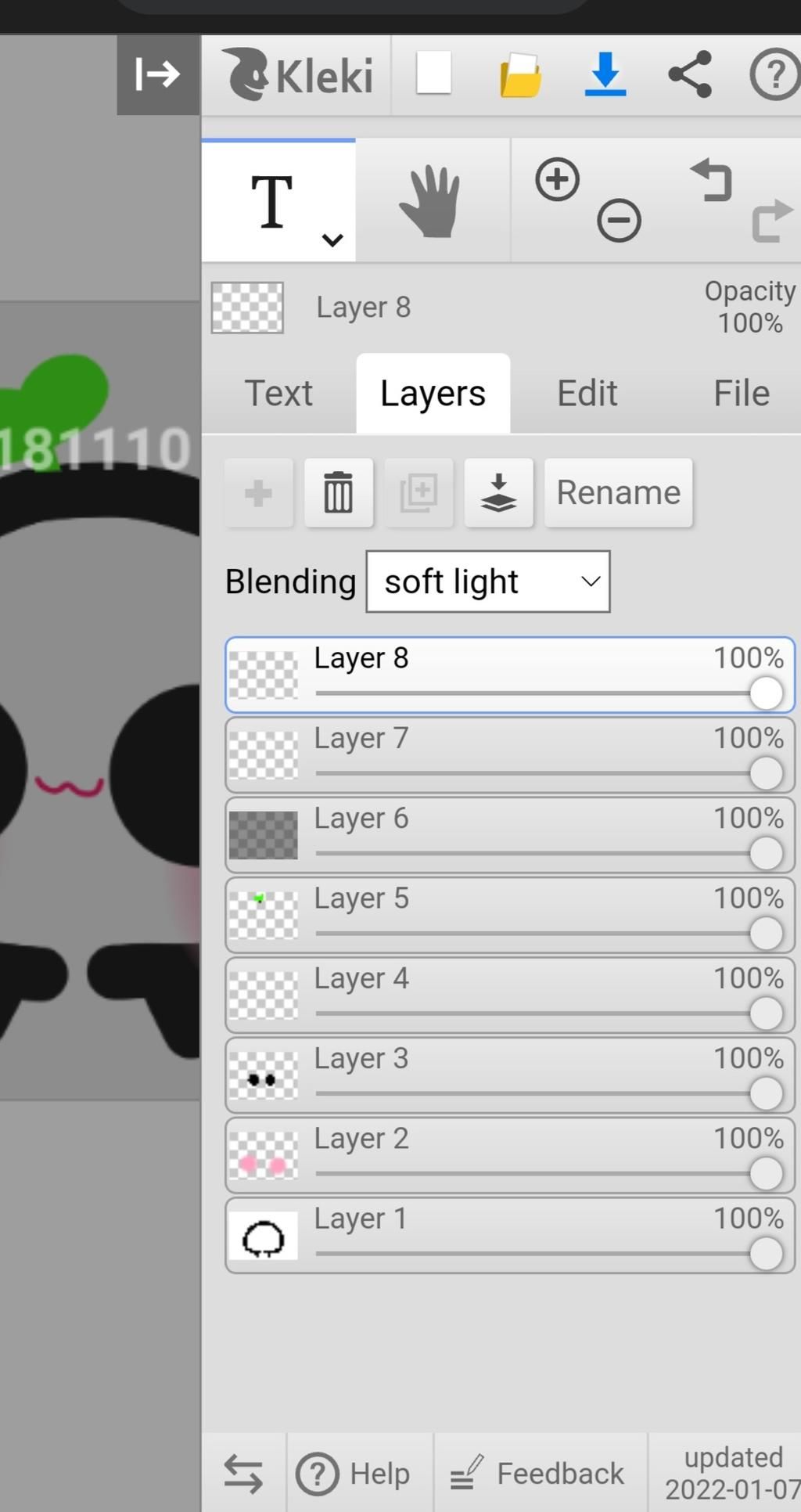Click the new blank image icon
Image resolution: width=801 pixels, height=1512 pixels.
(x=433, y=74)
